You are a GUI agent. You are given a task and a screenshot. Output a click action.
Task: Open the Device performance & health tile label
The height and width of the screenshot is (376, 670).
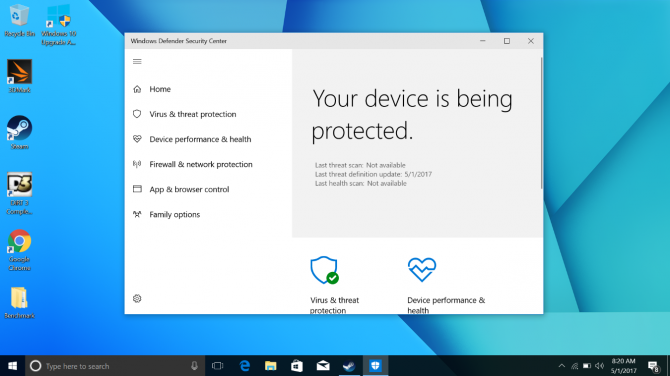click(x=446, y=305)
